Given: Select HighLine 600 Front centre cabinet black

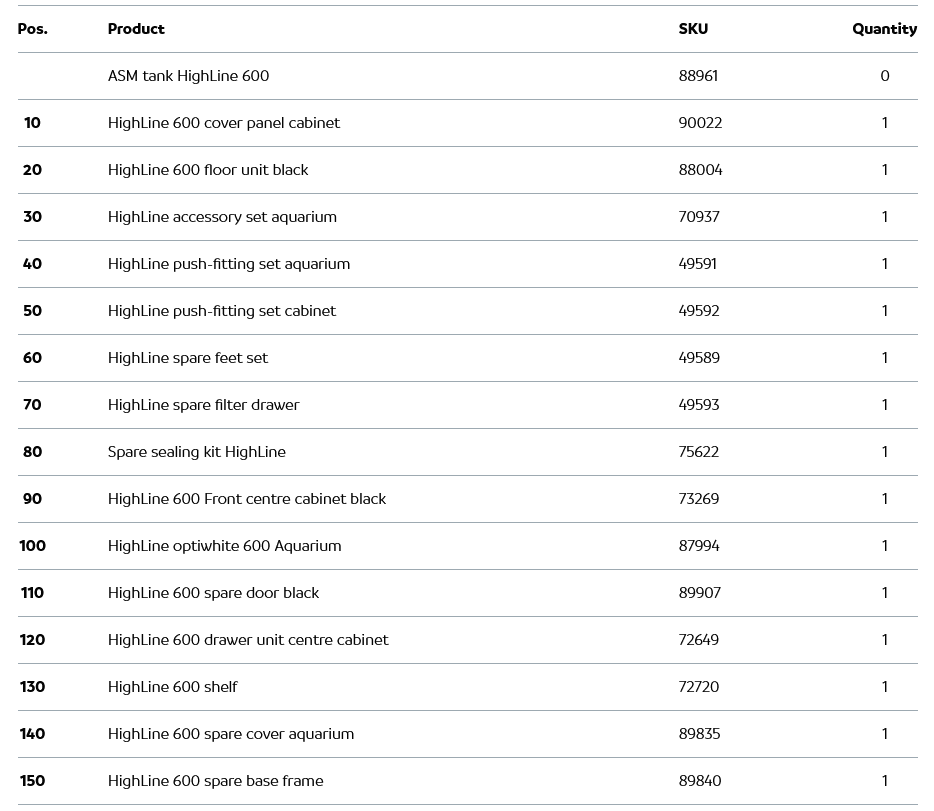Looking at the screenshot, I should [247, 499].
